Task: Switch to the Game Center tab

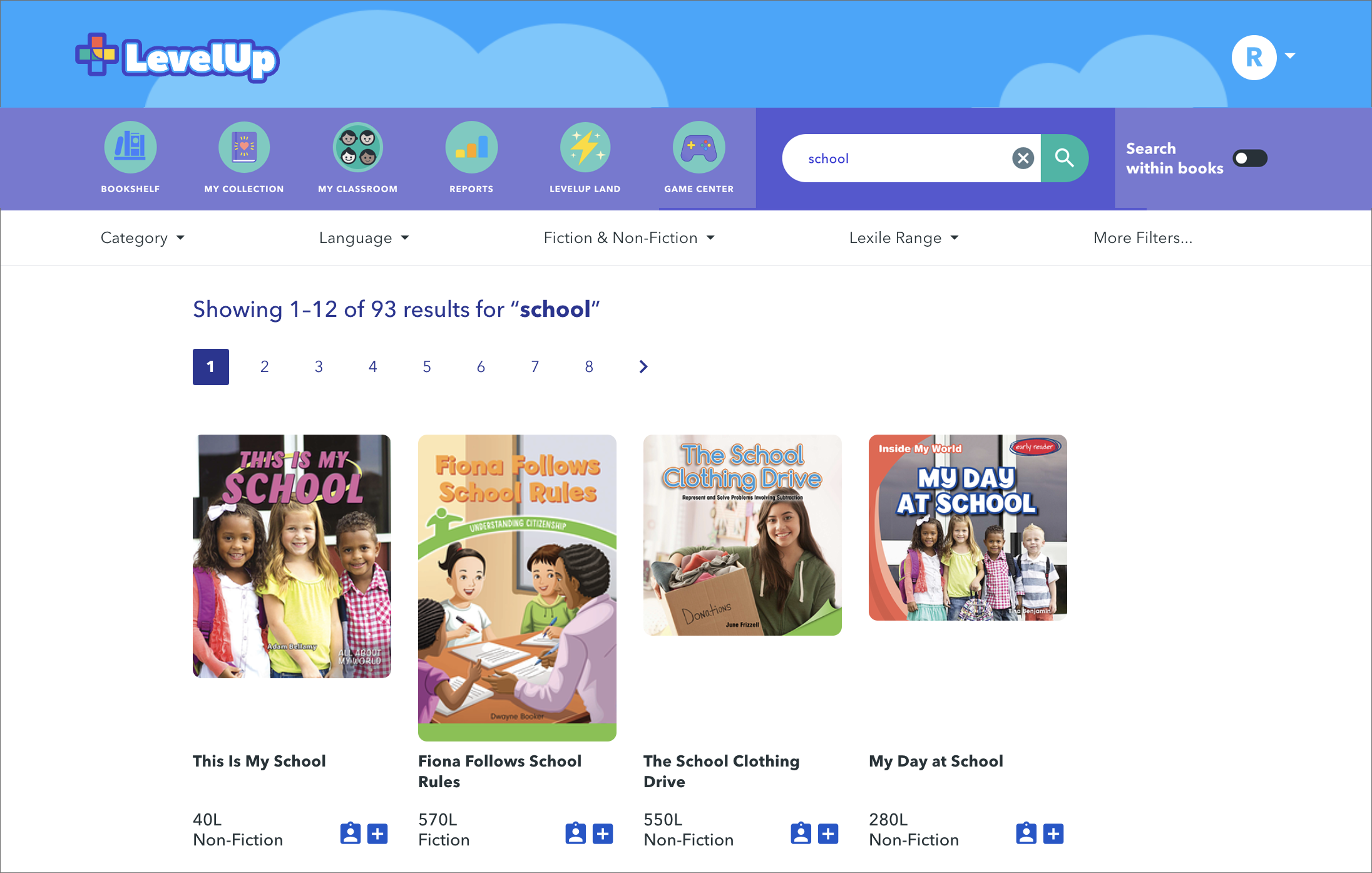Action: 699,158
